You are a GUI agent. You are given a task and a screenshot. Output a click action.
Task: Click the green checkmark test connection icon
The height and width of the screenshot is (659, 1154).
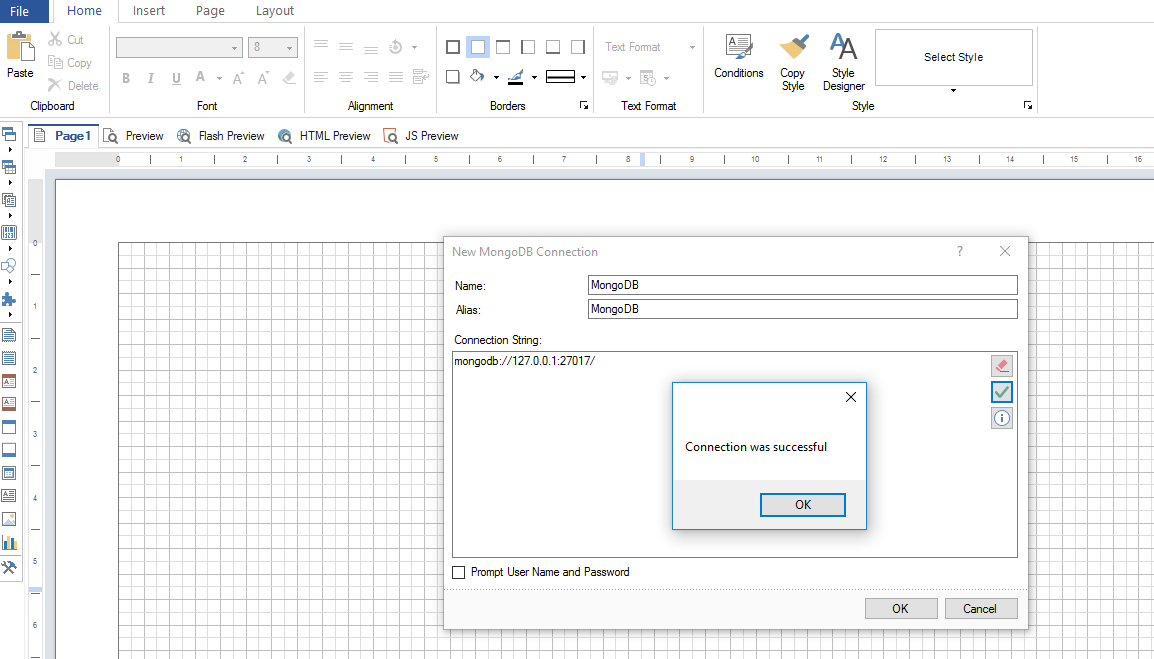tap(1002, 392)
